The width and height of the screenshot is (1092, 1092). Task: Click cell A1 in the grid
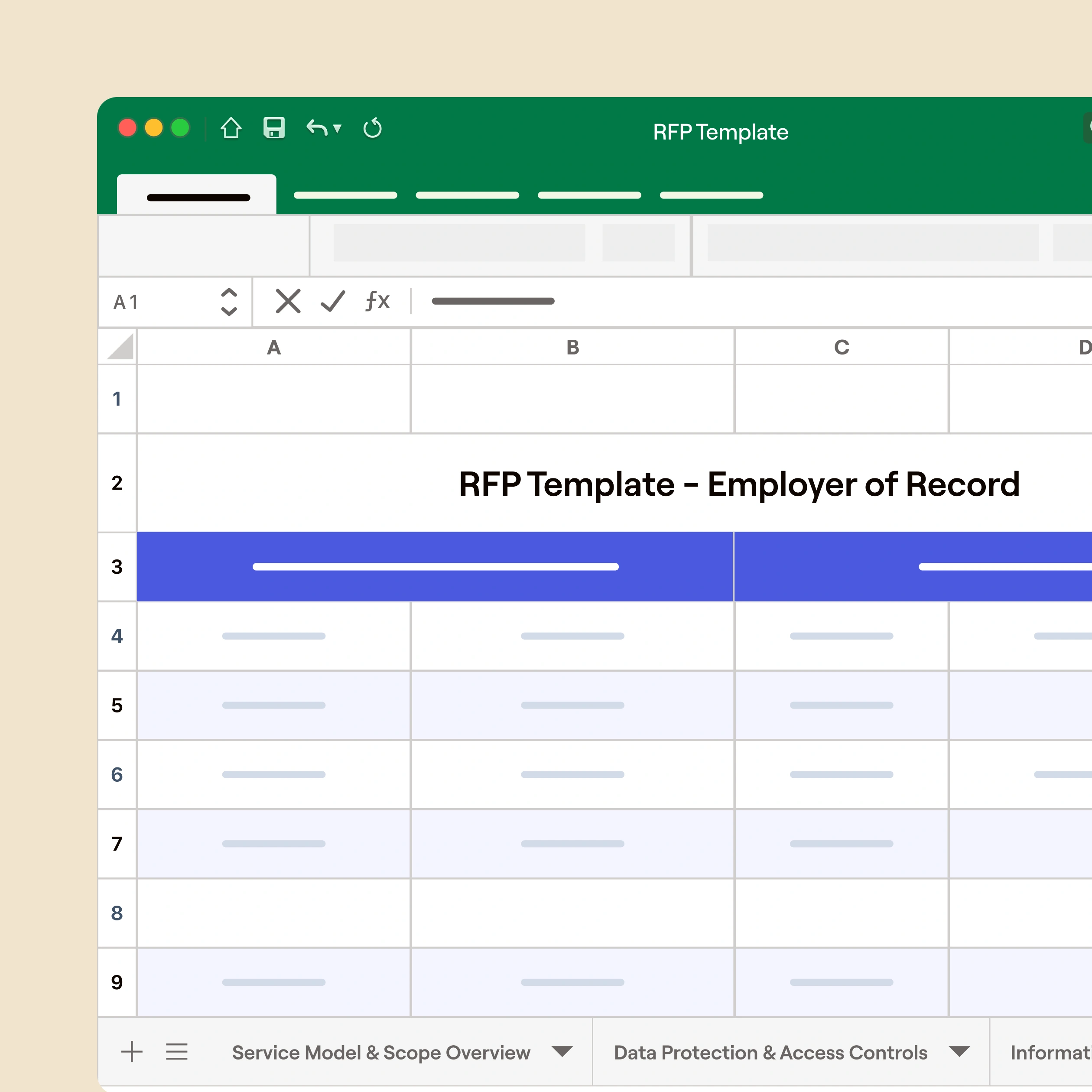274,399
